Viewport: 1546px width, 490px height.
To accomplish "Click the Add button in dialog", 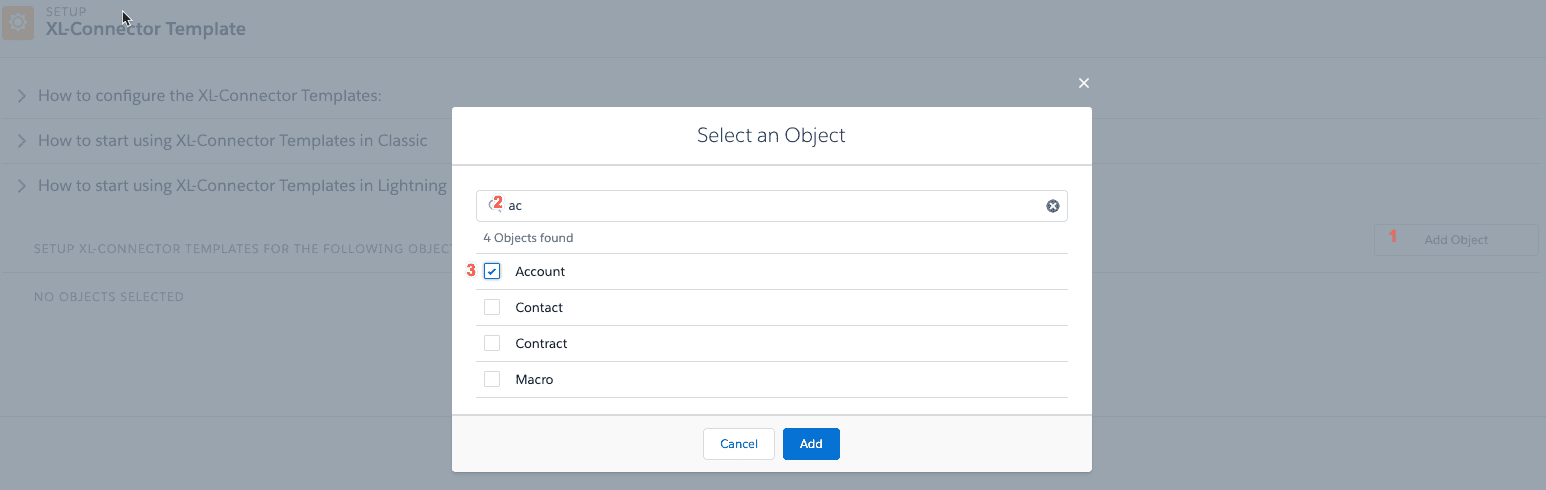I will coord(811,444).
